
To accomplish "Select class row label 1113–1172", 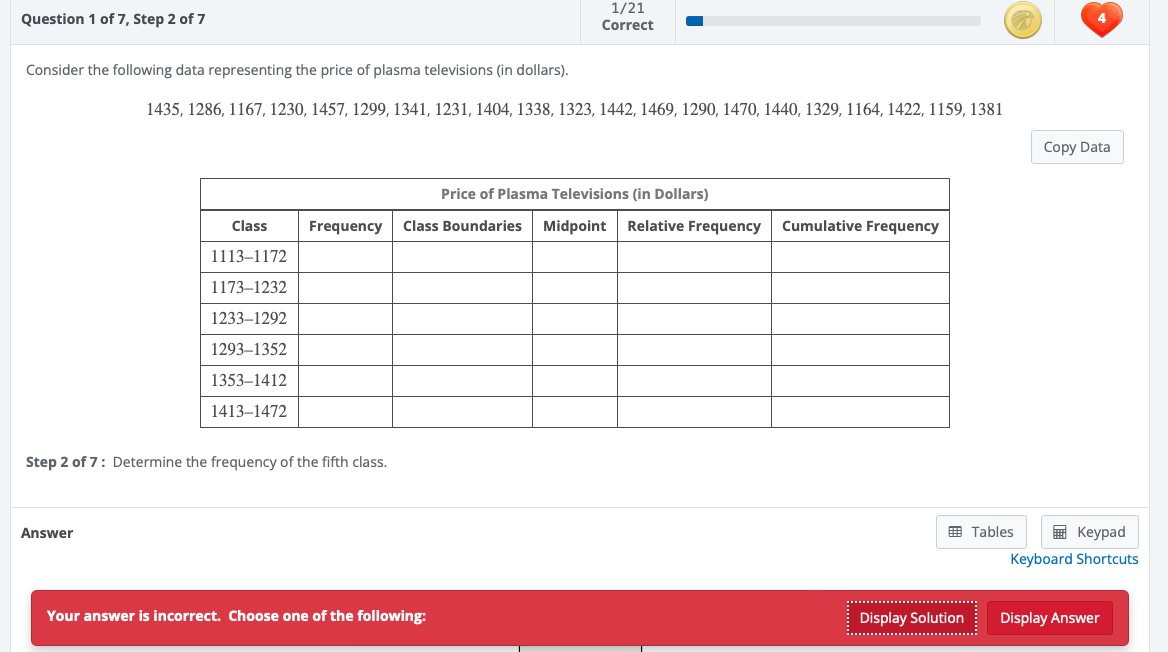I will (249, 256).
